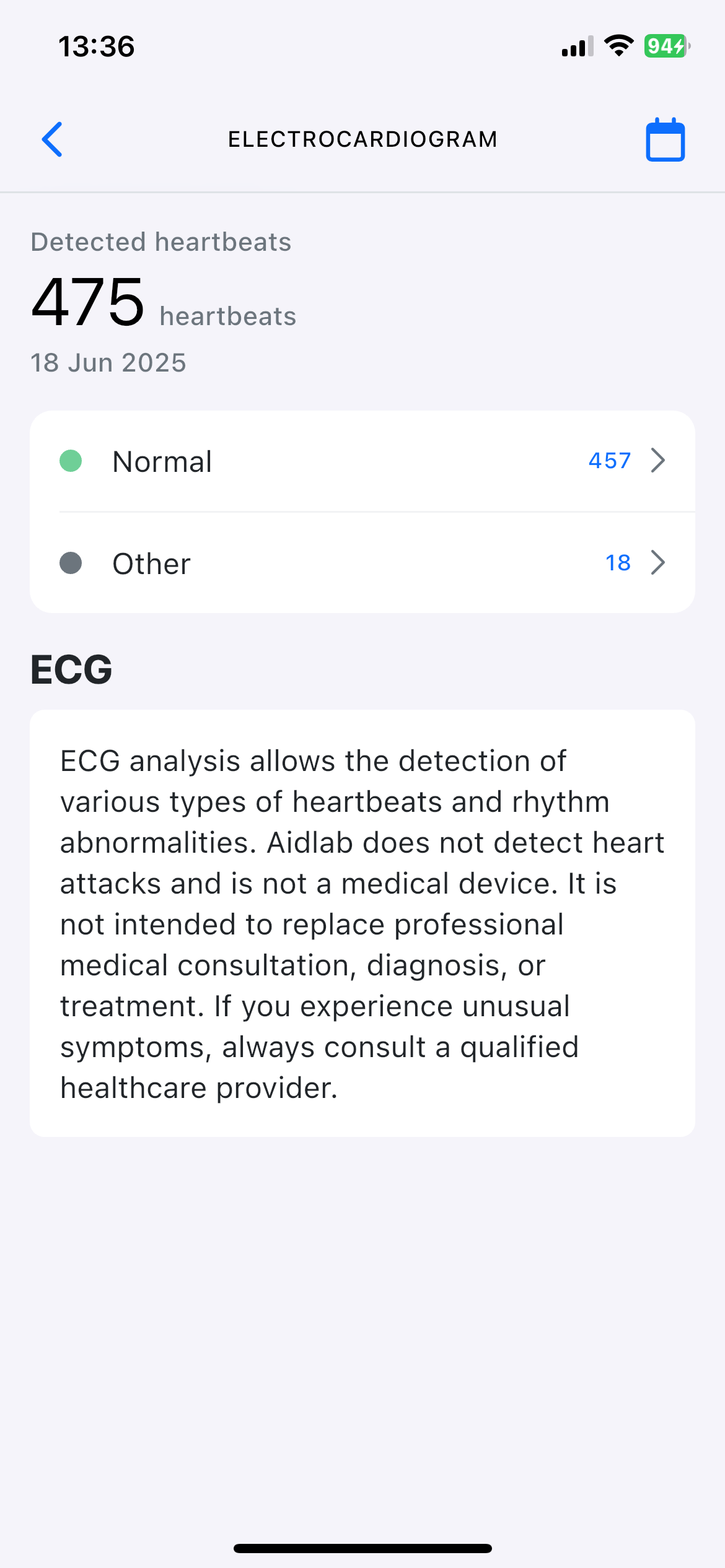The width and height of the screenshot is (725, 1568).
Task: Tap the 18 Jun 2025 date
Action: [108, 363]
